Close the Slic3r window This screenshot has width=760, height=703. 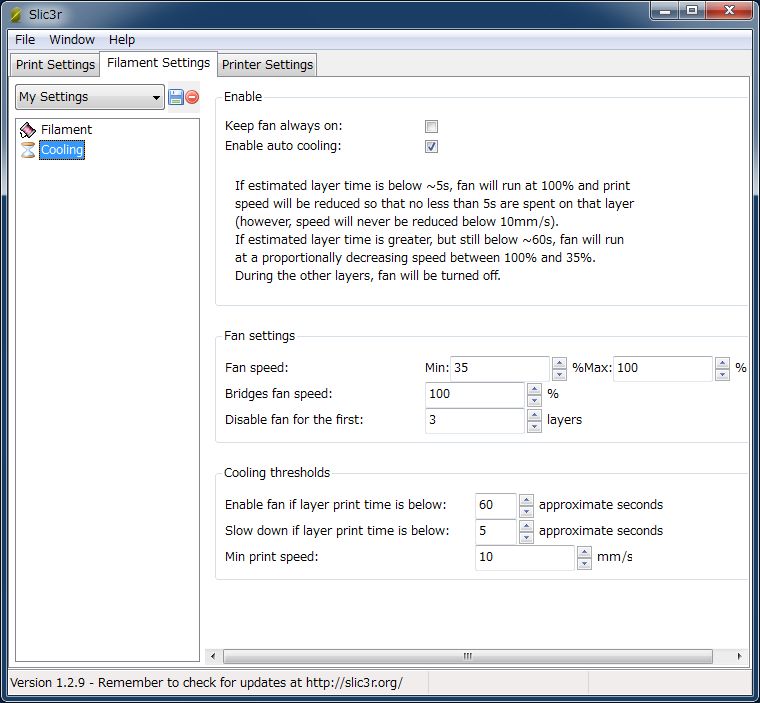tap(729, 11)
